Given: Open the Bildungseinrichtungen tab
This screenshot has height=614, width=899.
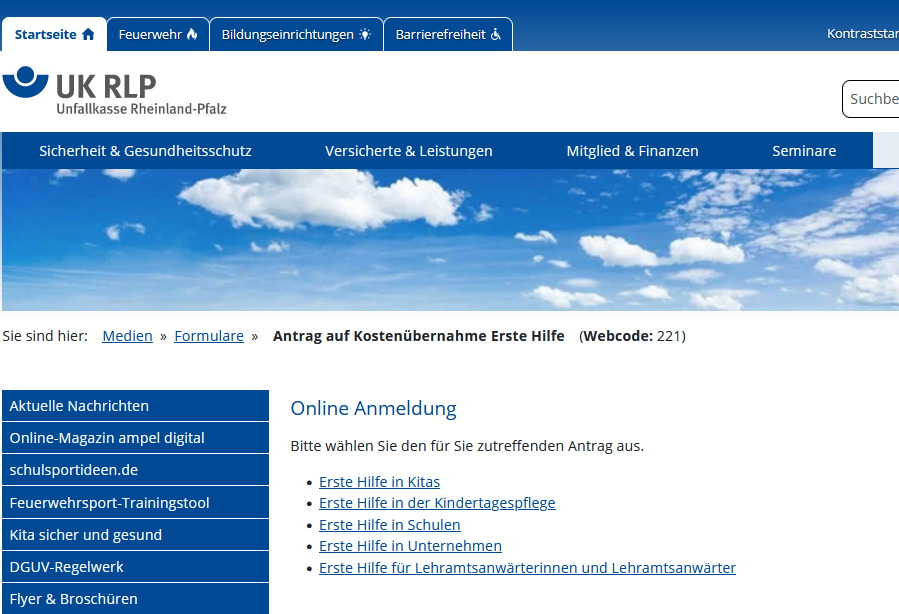Looking at the screenshot, I should tap(296, 34).
